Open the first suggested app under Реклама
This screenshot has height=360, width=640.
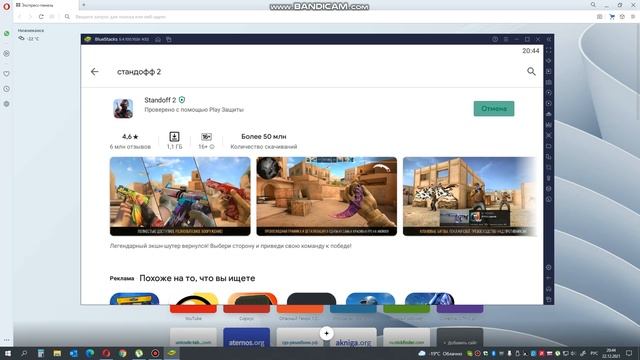click(134, 298)
